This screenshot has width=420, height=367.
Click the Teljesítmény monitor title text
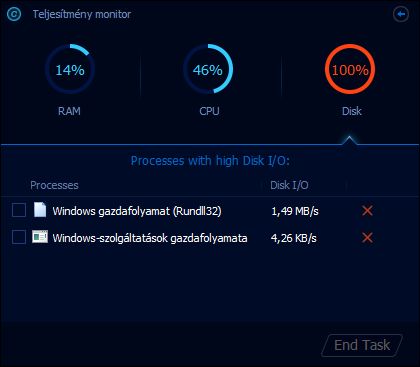pyautogui.click(x=82, y=14)
